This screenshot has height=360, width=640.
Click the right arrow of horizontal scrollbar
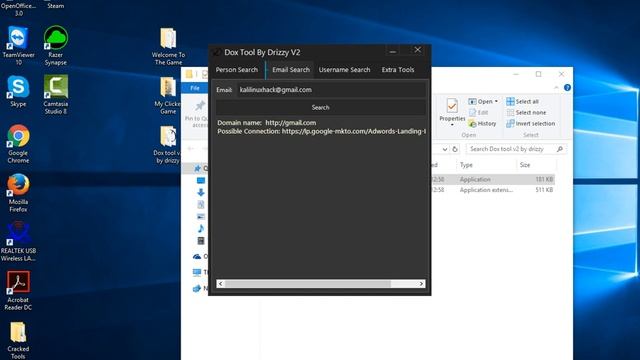[x=421, y=284]
